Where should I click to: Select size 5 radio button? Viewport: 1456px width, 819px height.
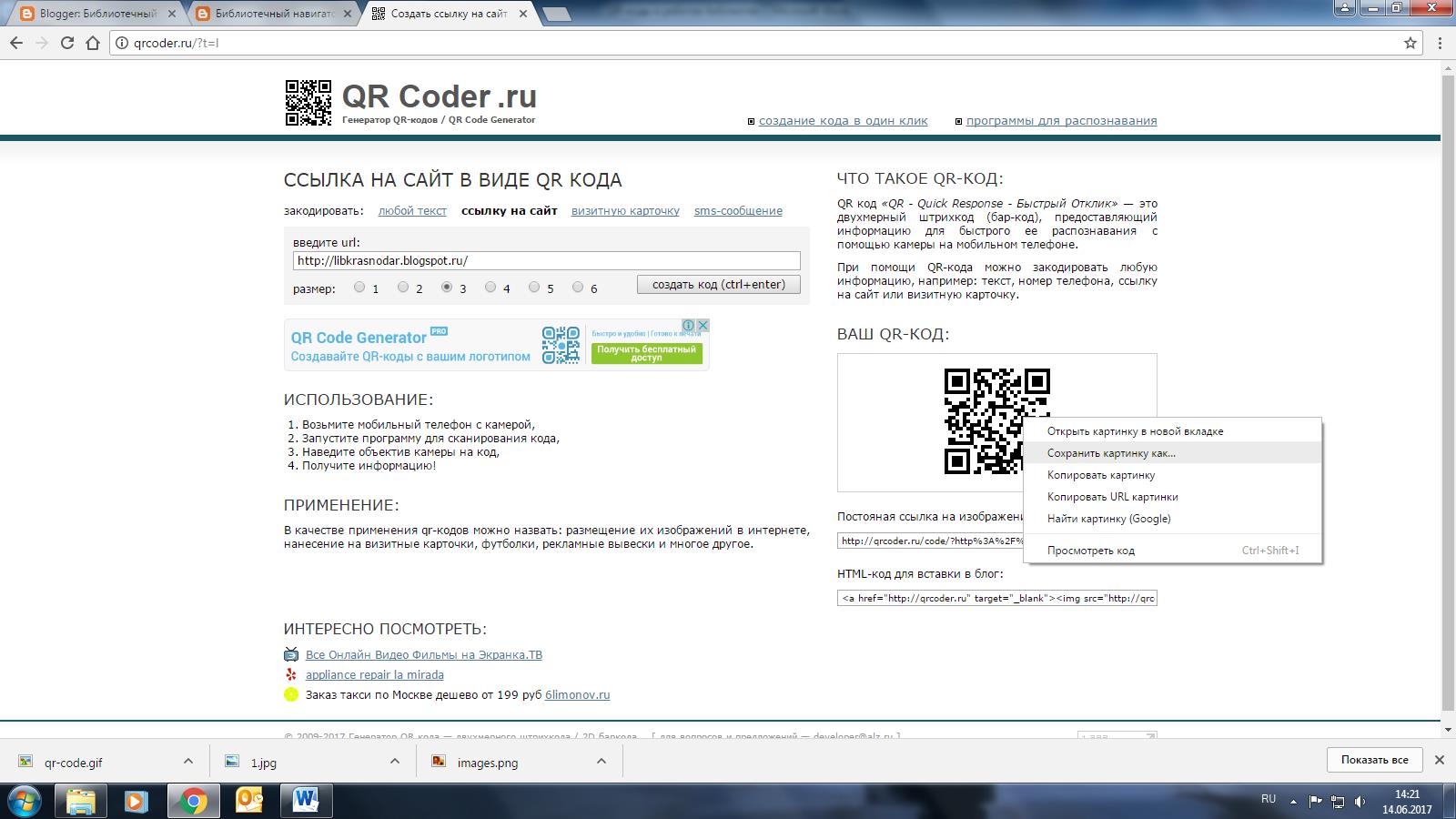point(533,288)
